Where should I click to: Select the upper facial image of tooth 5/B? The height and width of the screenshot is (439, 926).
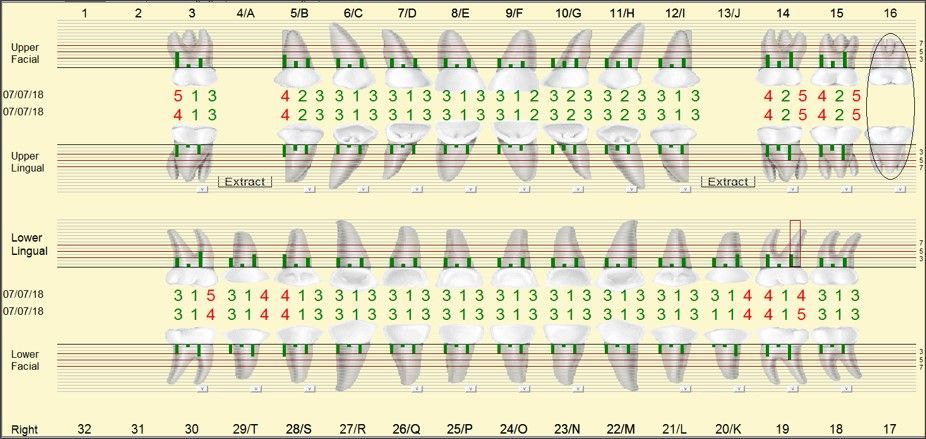(x=296, y=58)
